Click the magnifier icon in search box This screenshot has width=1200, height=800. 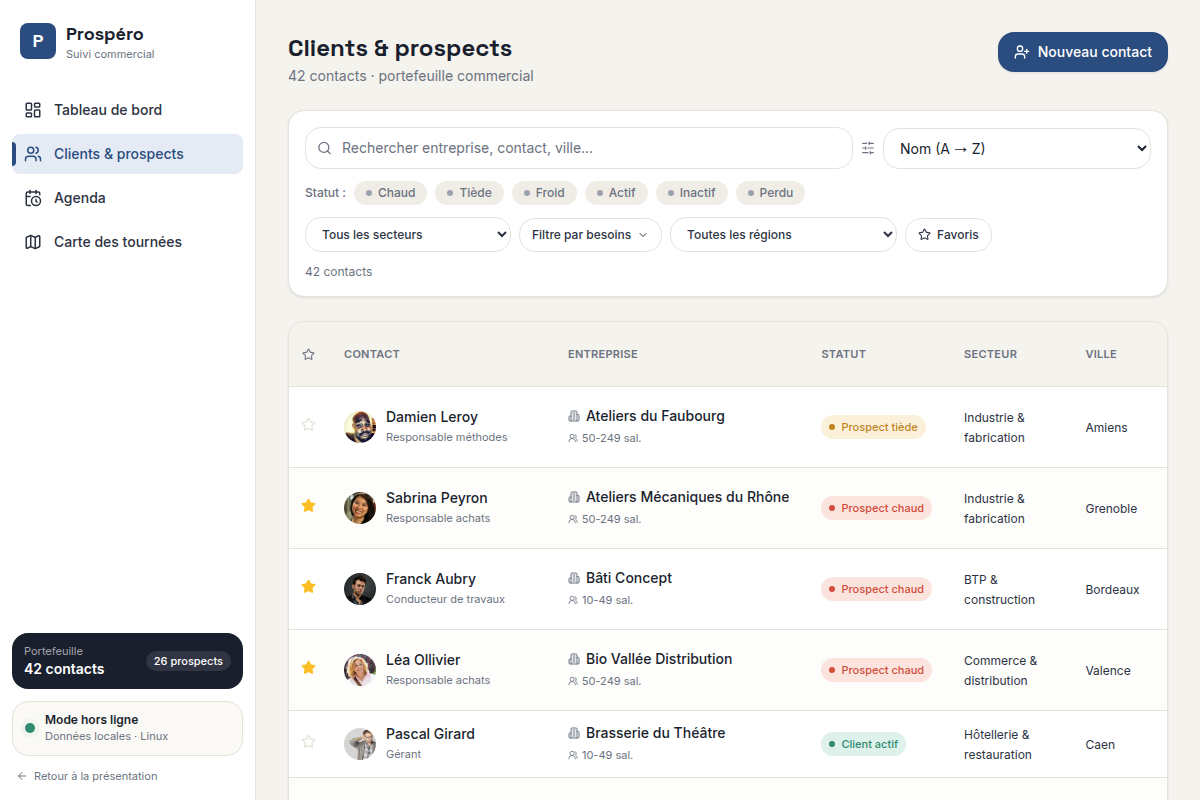324,148
